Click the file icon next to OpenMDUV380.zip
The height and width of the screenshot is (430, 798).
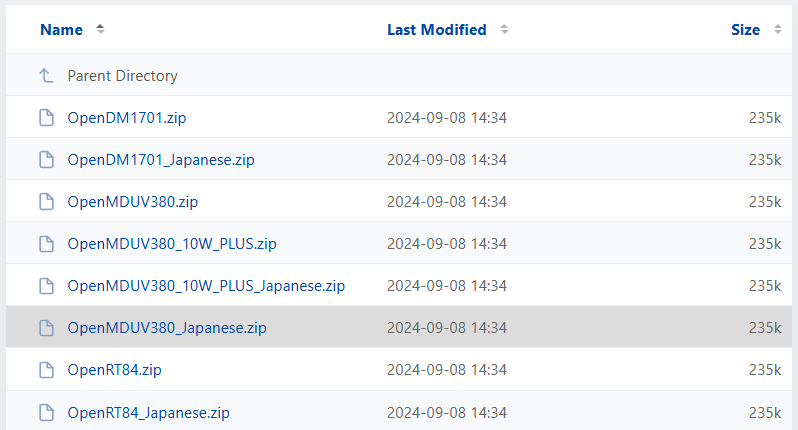click(x=46, y=202)
